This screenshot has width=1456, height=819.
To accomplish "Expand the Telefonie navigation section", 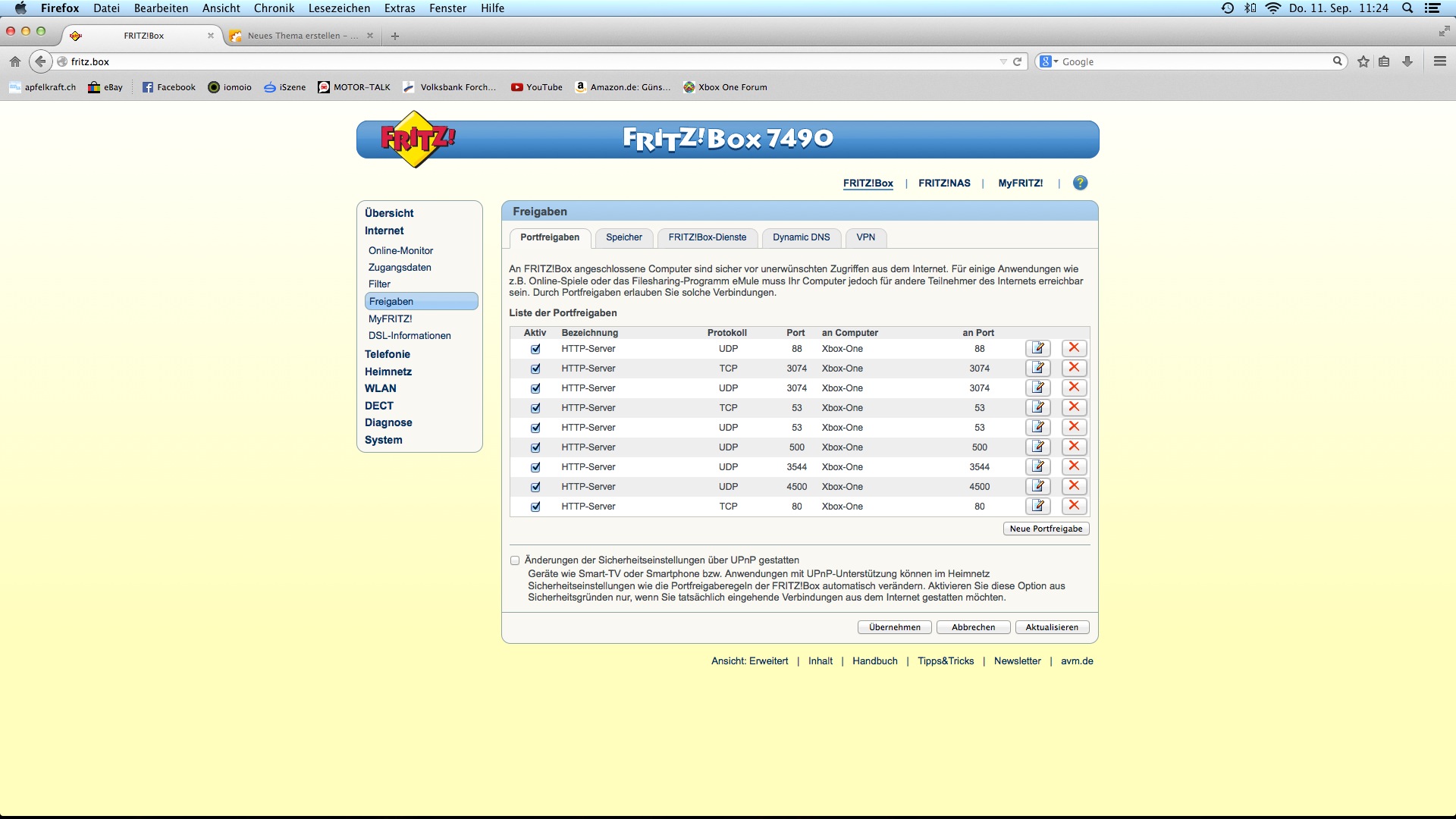I will (387, 354).
